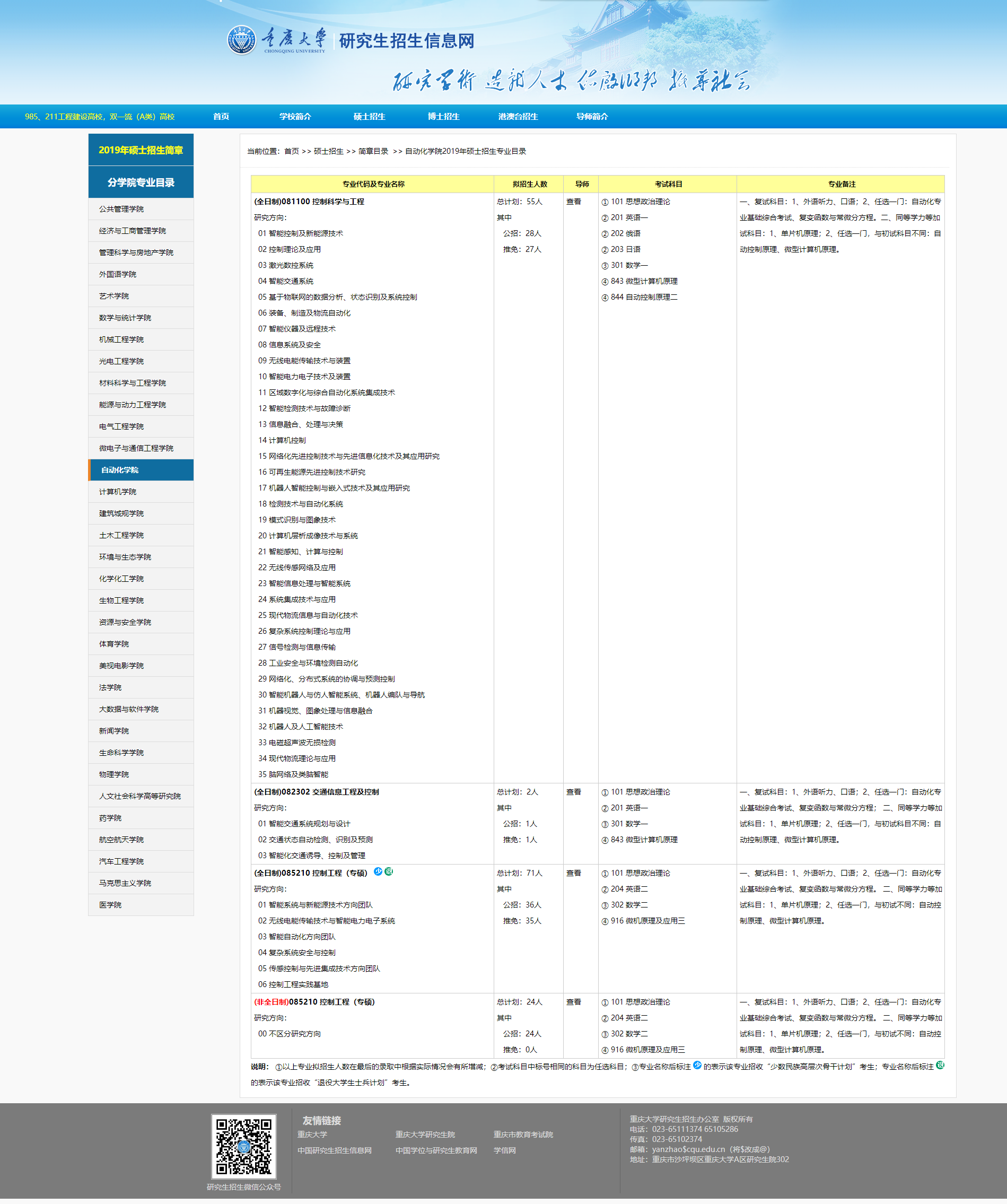Viewport: 1007px width, 1204px height.
Task: Select 新闻学院 in the sidebar
Action: pyautogui.click(x=141, y=731)
